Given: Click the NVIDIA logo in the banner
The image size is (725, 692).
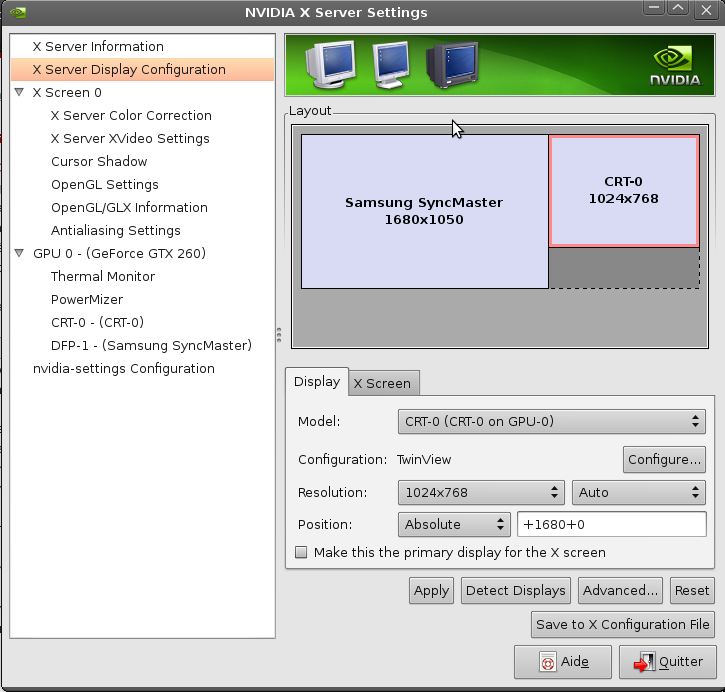Looking at the screenshot, I should coord(676,65).
